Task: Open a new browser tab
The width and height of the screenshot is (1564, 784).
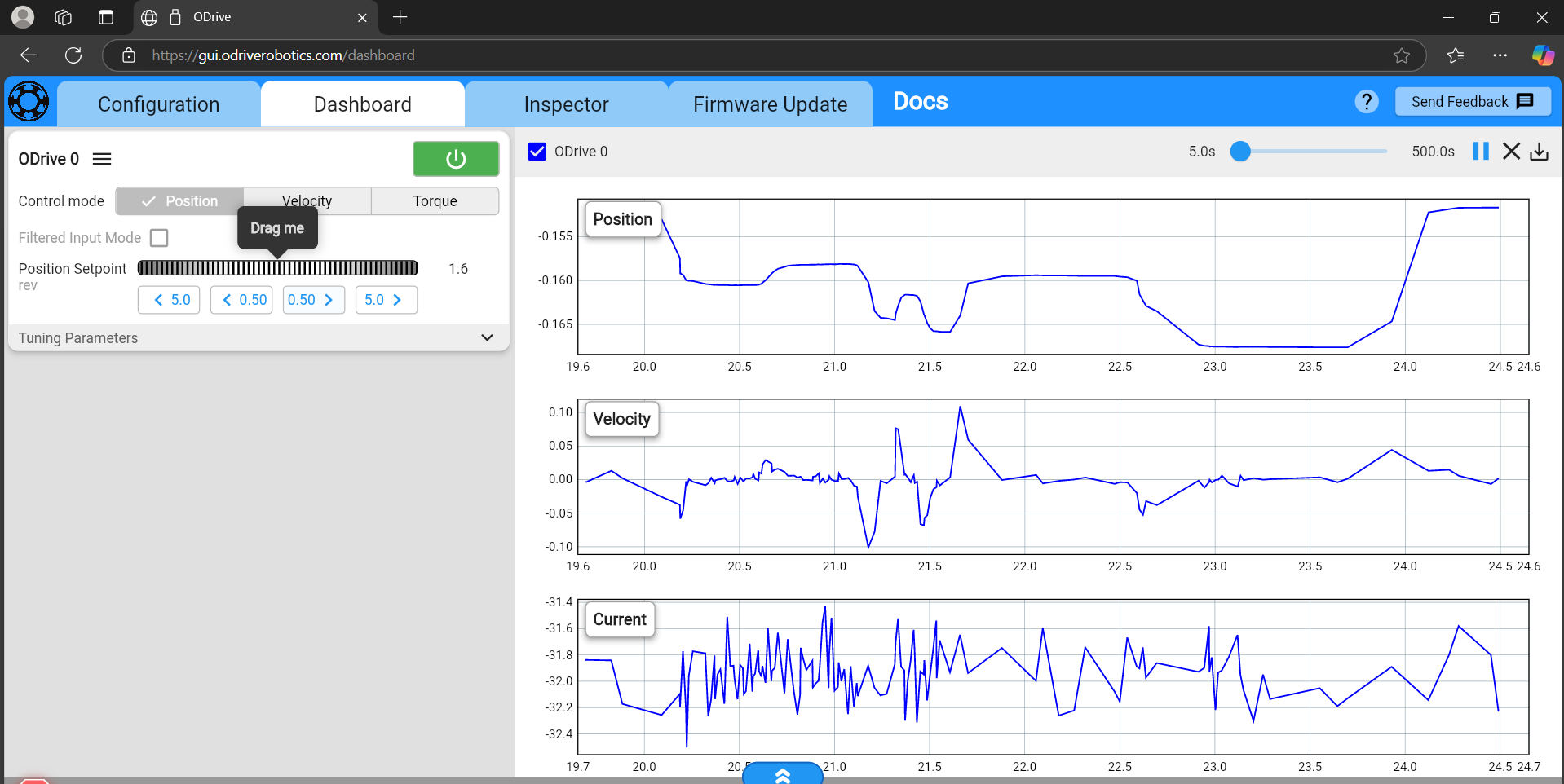Action: [400, 17]
